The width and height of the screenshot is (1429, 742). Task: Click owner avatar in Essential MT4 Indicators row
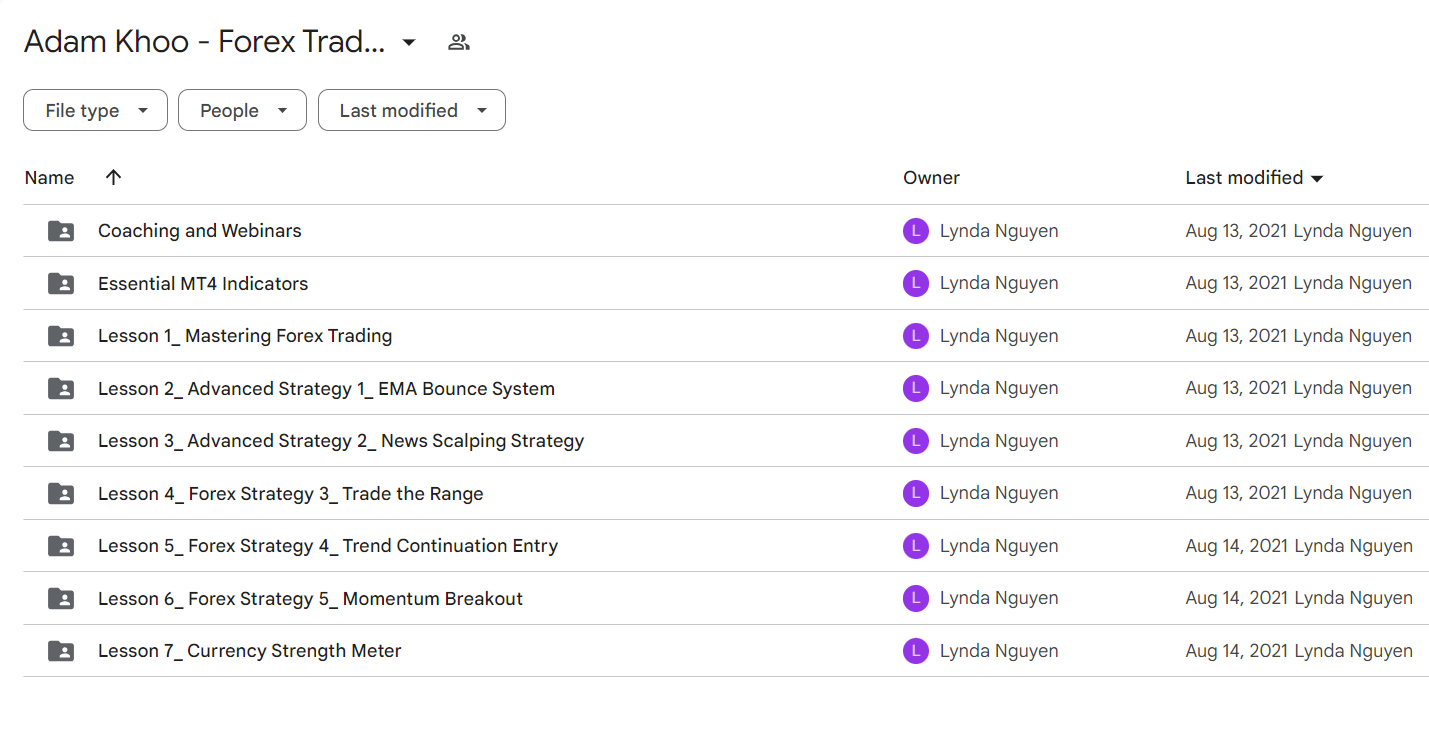point(916,284)
